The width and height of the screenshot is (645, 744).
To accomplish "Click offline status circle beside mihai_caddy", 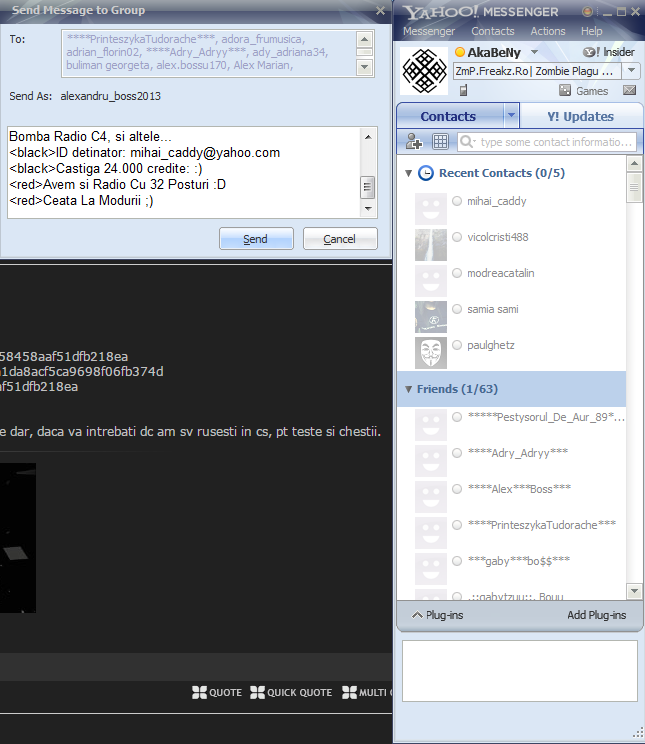I will point(457,201).
